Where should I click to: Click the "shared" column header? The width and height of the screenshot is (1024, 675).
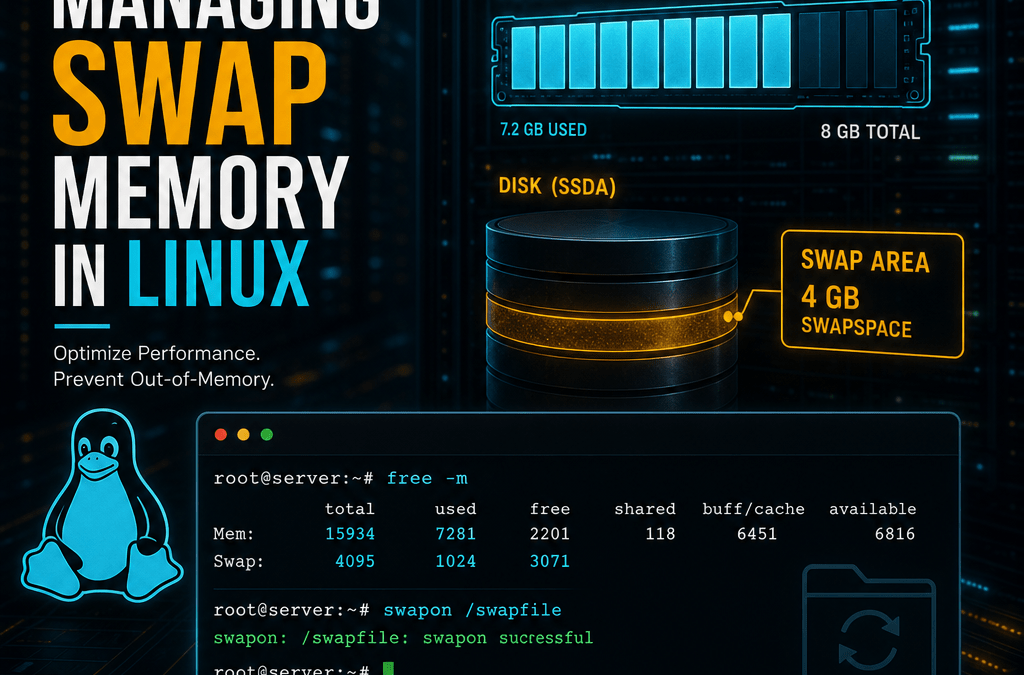645,509
